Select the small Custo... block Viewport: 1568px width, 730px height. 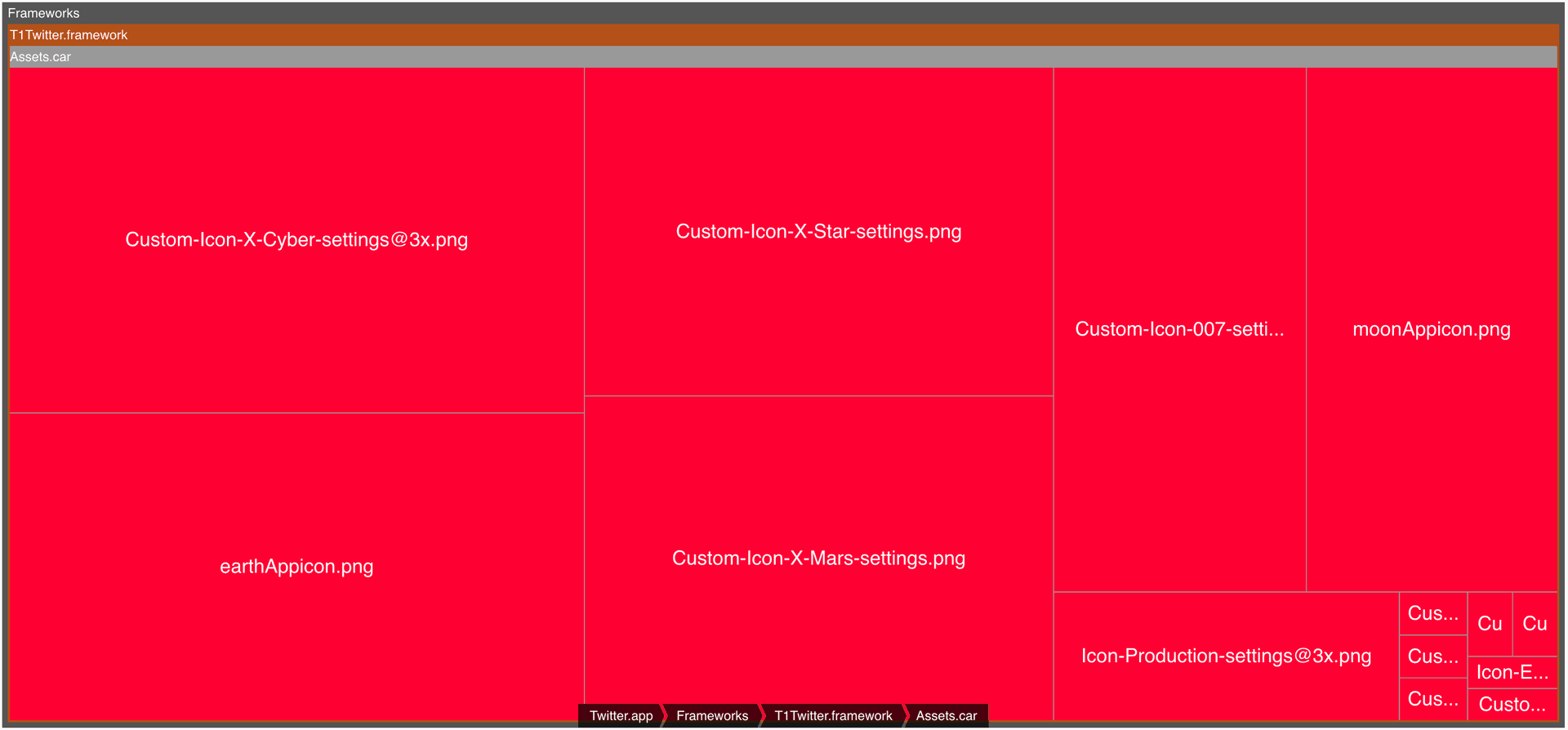(1512, 705)
